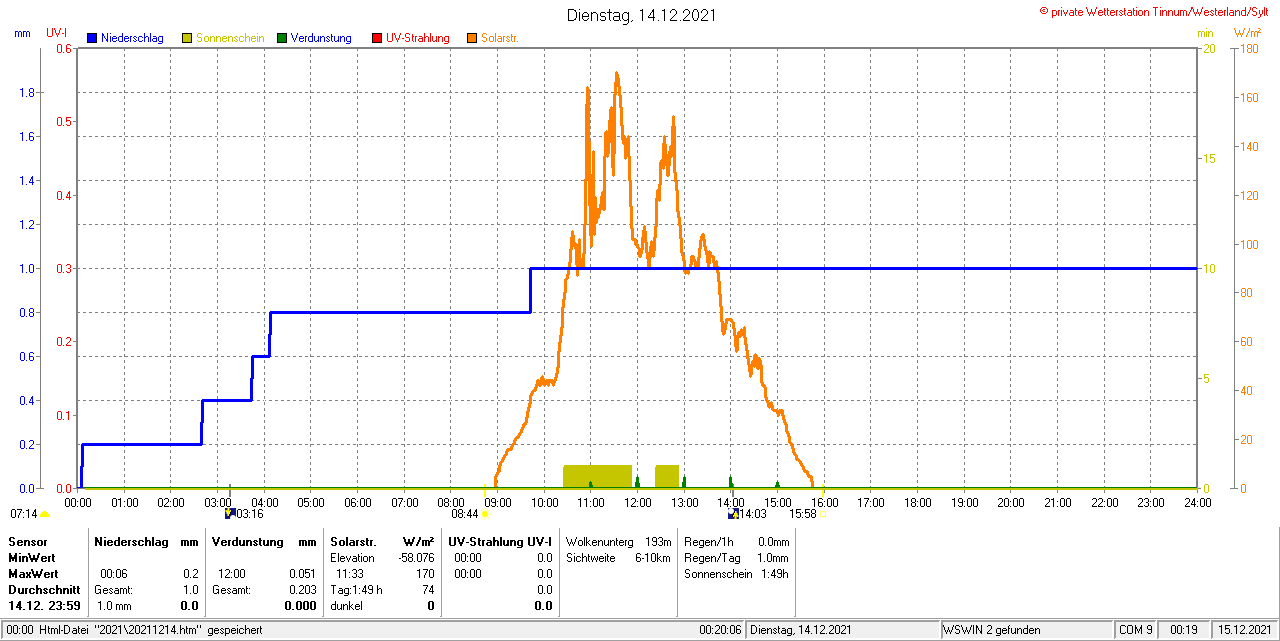This screenshot has height=641, width=1280.
Task: Click the 24:00 label on the time axis
Action: (x=1197, y=502)
